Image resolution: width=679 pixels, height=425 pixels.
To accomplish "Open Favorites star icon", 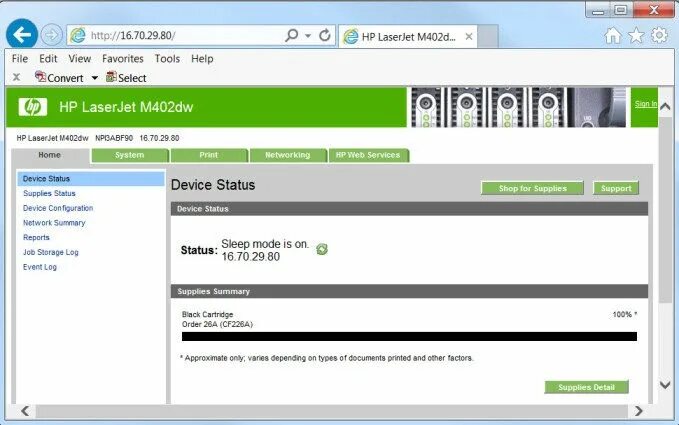I will (636, 35).
